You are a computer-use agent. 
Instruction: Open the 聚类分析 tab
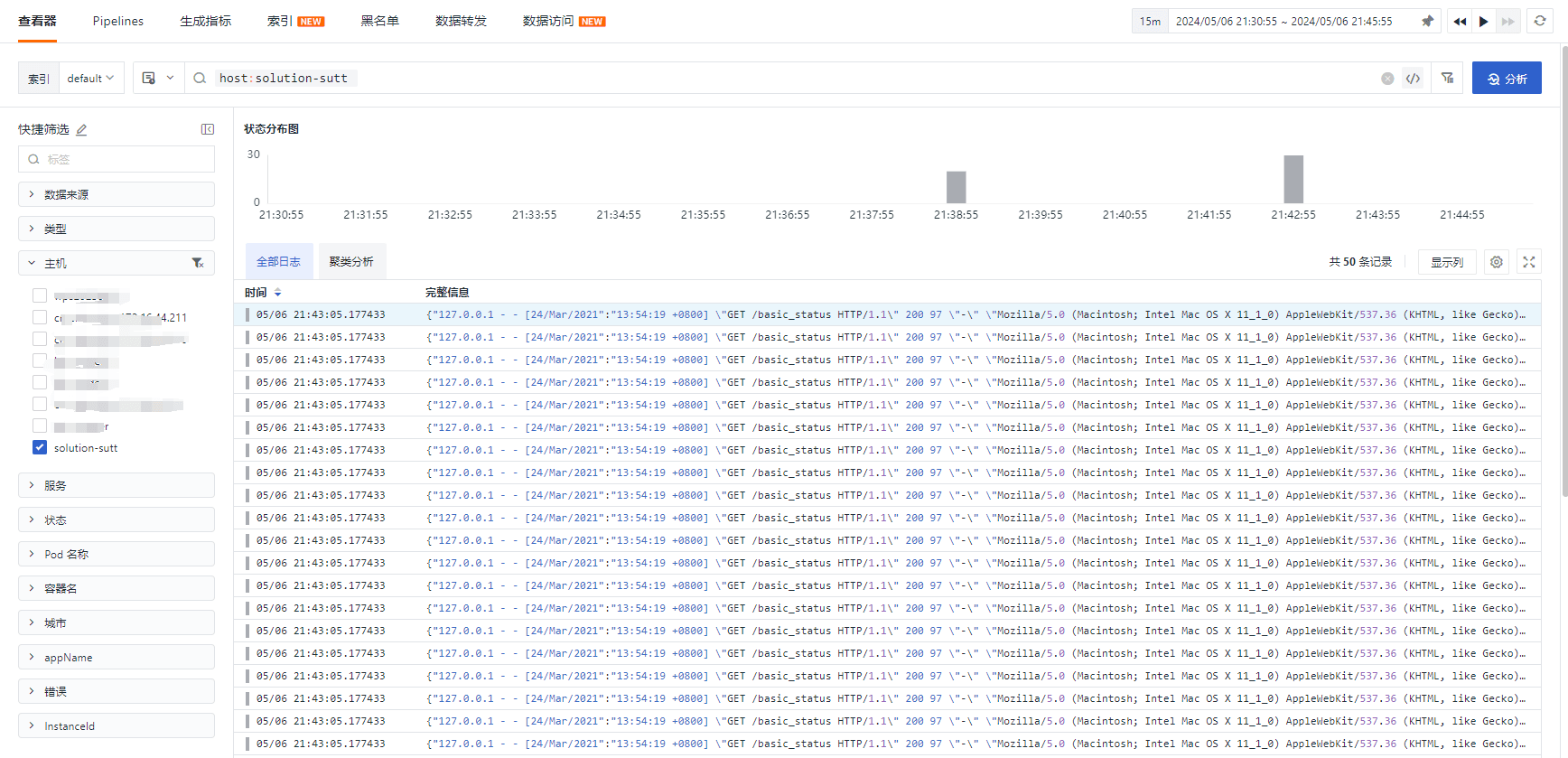pos(351,262)
